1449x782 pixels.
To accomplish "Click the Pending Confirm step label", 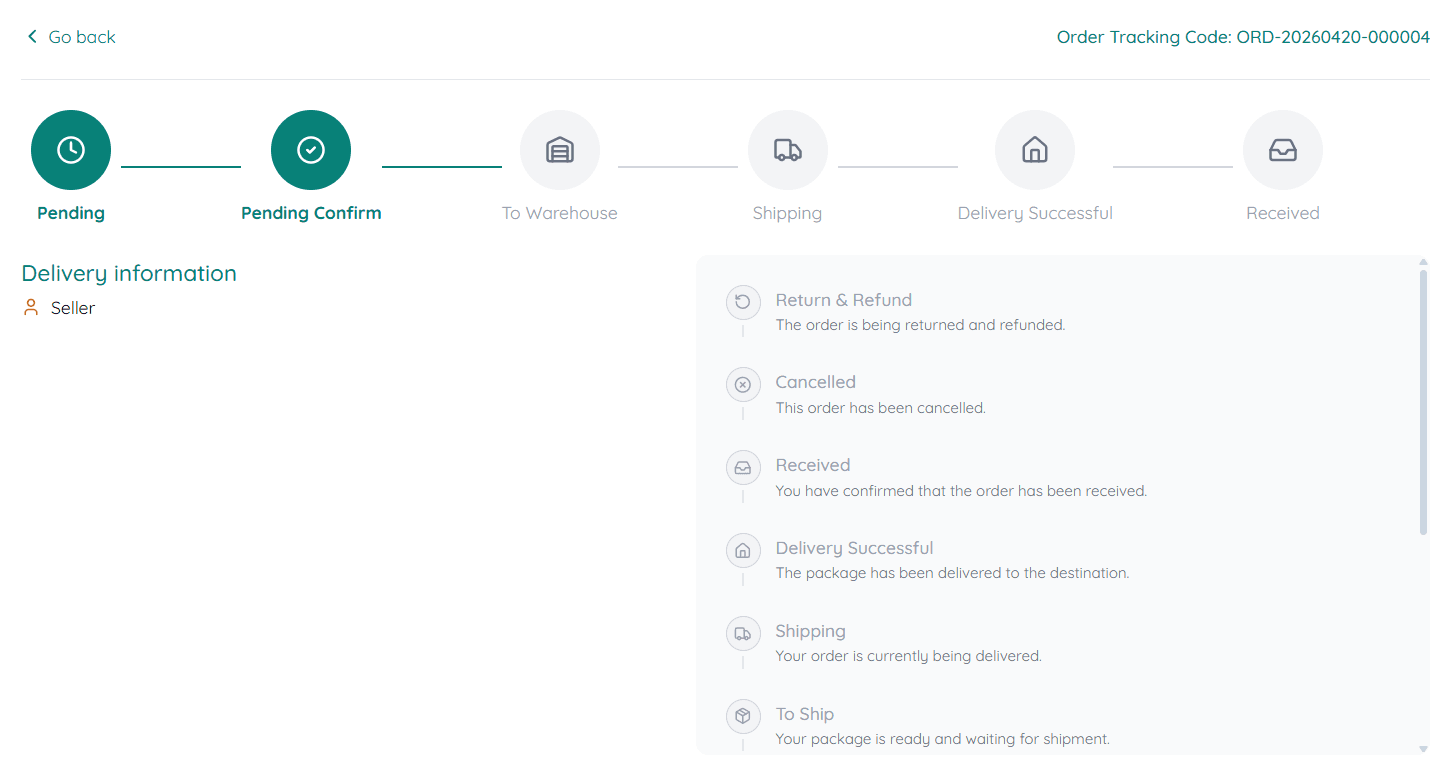I will tap(311, 213).
